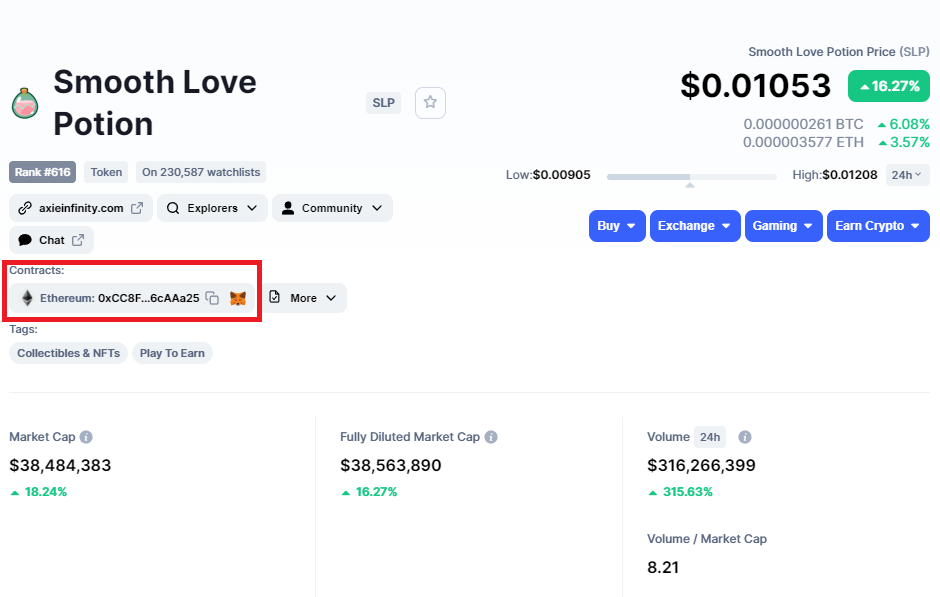The width and height of the screenshot is (940, 597).
Task: Click the $316,266,399 volume value
Action: pos(701,465)
